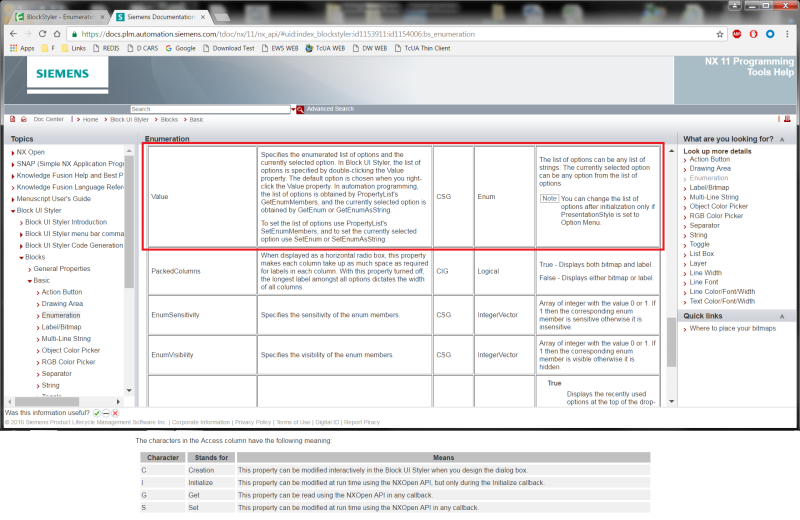Screen dimensions: 800x520
Task: Click the PDF document icon in breadcrumb bar
Action: coord(13,119)
